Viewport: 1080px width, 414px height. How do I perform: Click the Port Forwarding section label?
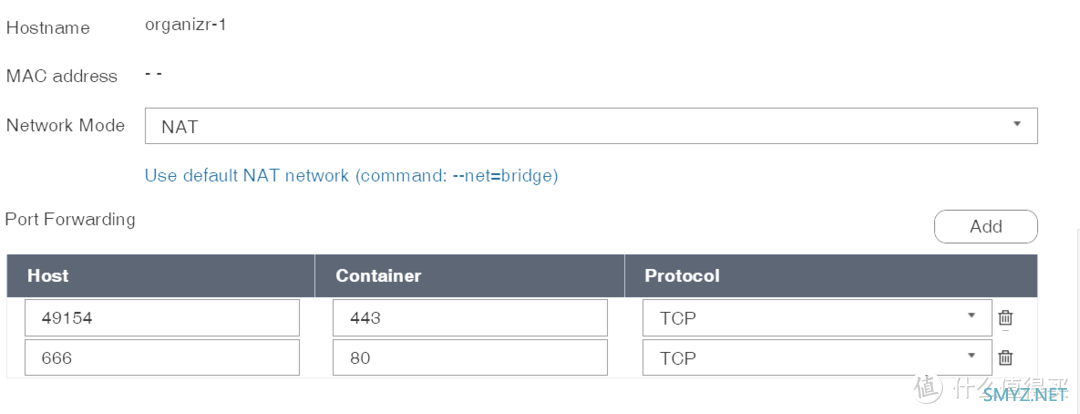(x=70, y=220)
